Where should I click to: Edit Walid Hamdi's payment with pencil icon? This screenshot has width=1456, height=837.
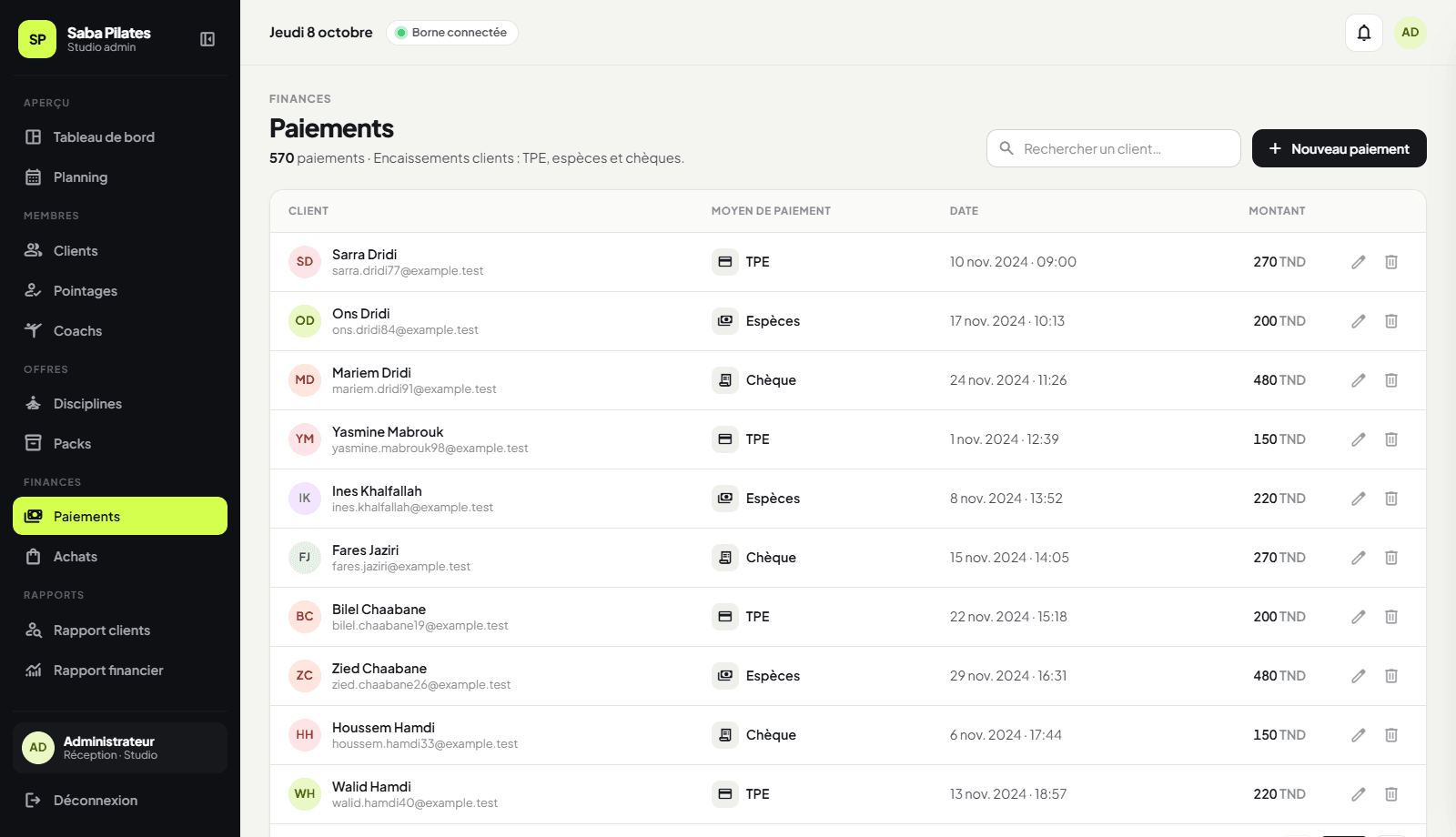(x=1359, y=794)
